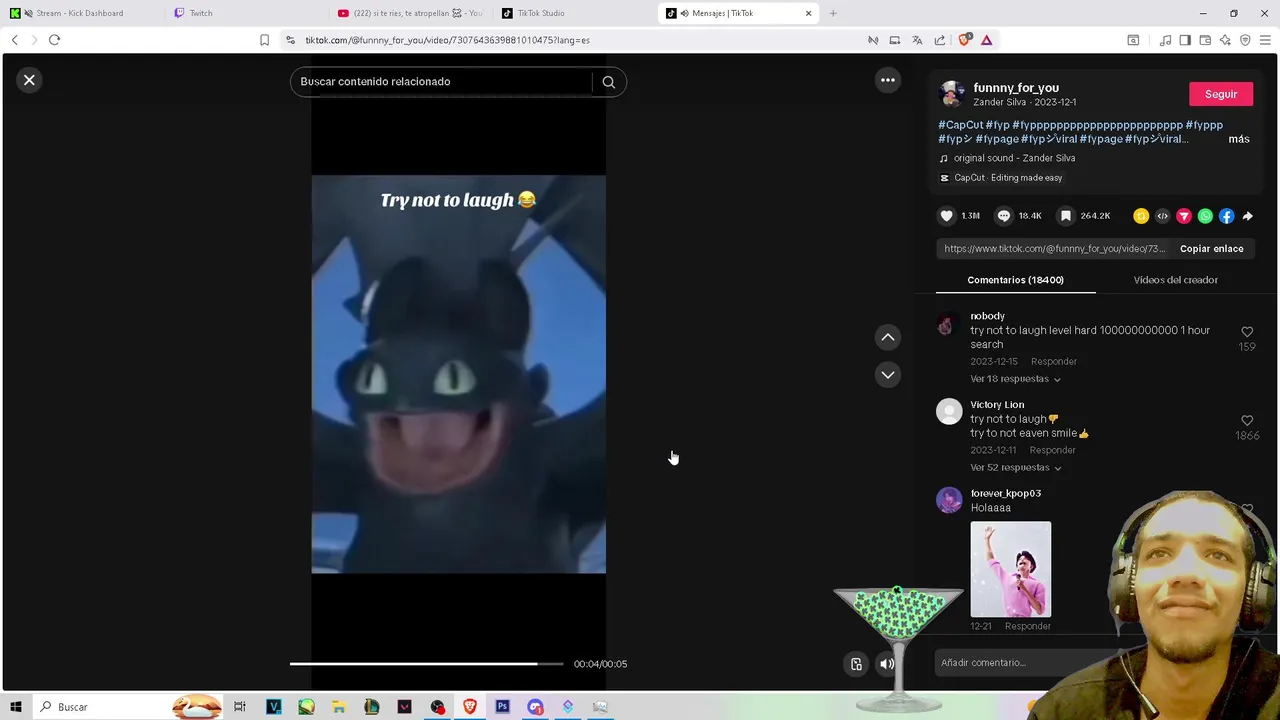Switch to Videos del creador tab
Viewport: 1280px width, 720px height.
pos(1175,280)
